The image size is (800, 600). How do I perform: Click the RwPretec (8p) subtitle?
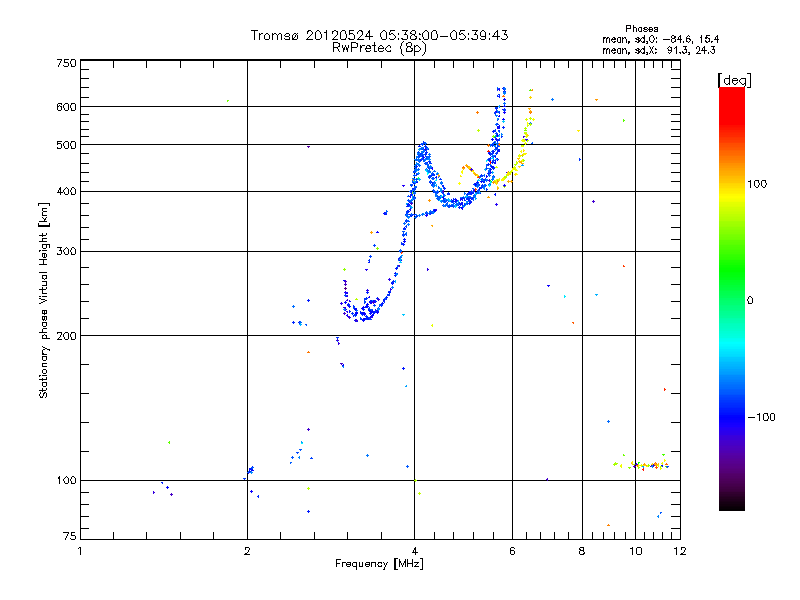(x=379, y=48)
